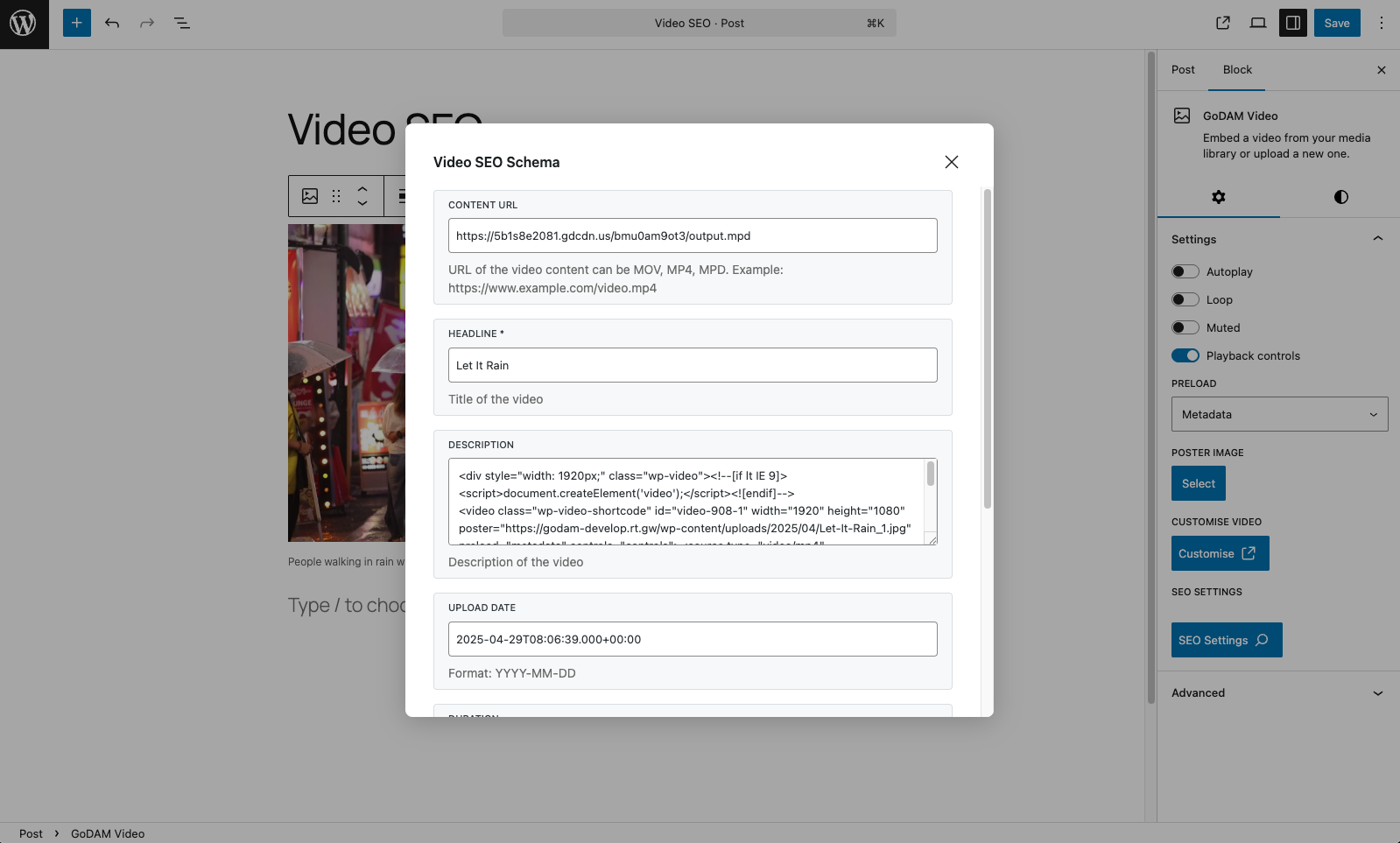
Task: Close the Video SEO Schema dialog
Action: point(952,162)
